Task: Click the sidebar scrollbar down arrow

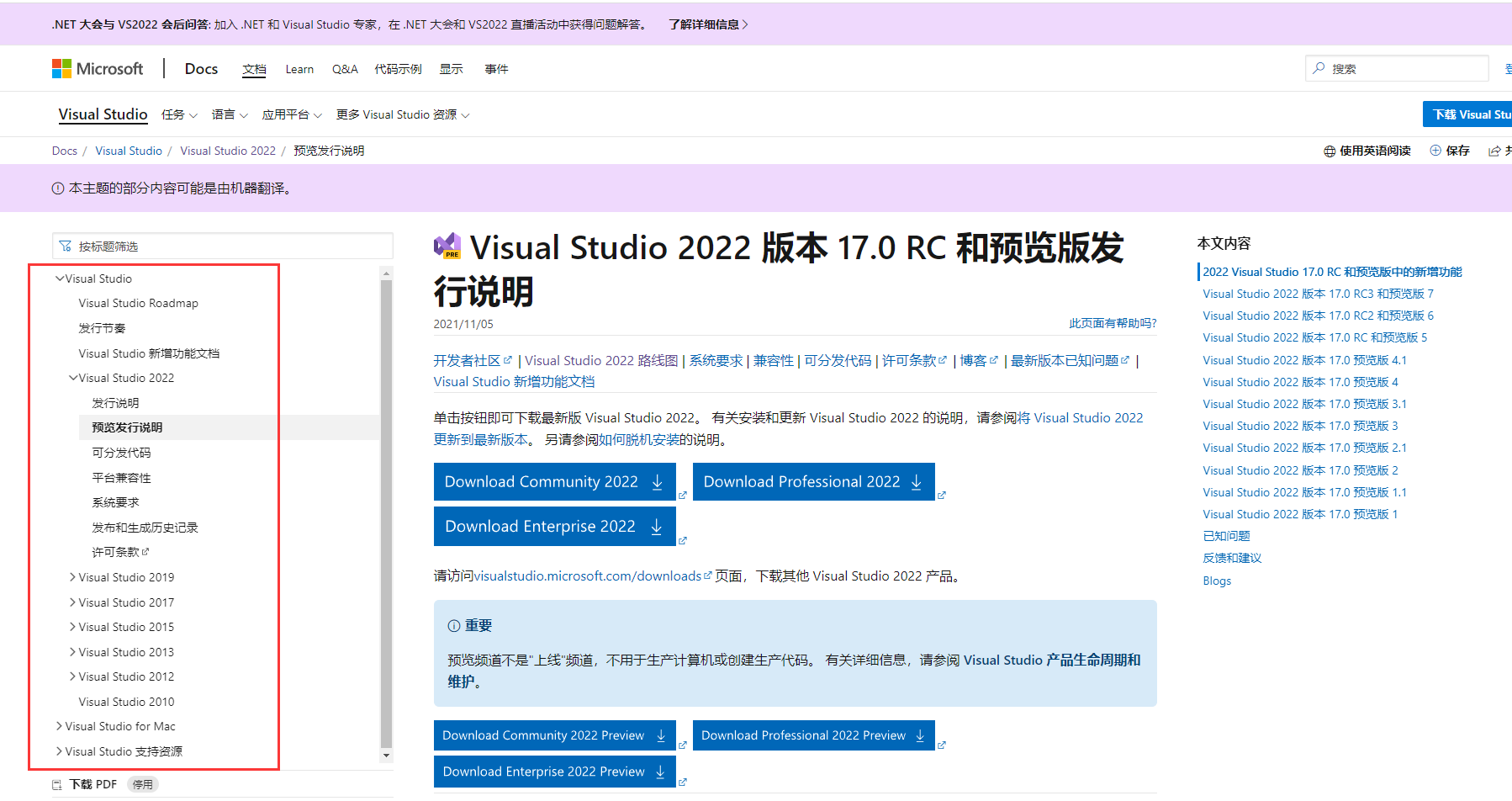Action: tap(387, 756)
